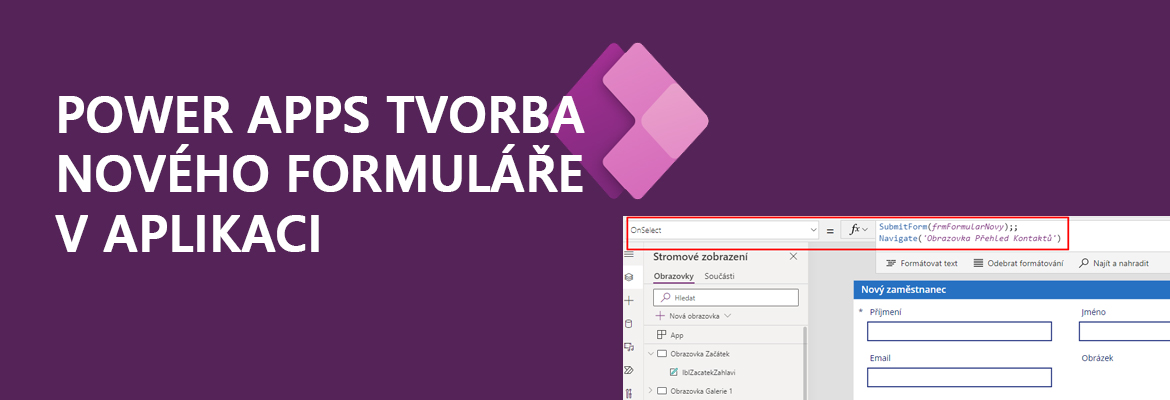Click the Nový zaměstnanec form header
The width and height of the screenshot is (1170, 400).
tap(1011, 290)
